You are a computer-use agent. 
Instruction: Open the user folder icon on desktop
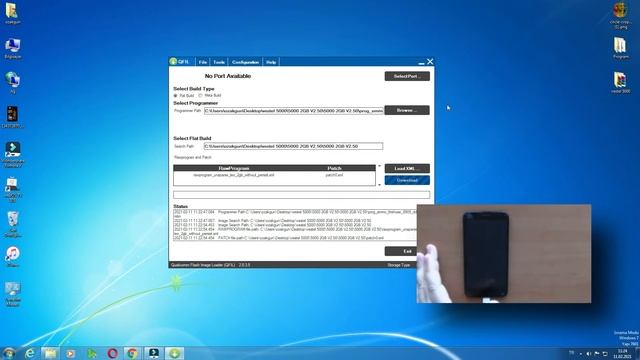[12, 13]
